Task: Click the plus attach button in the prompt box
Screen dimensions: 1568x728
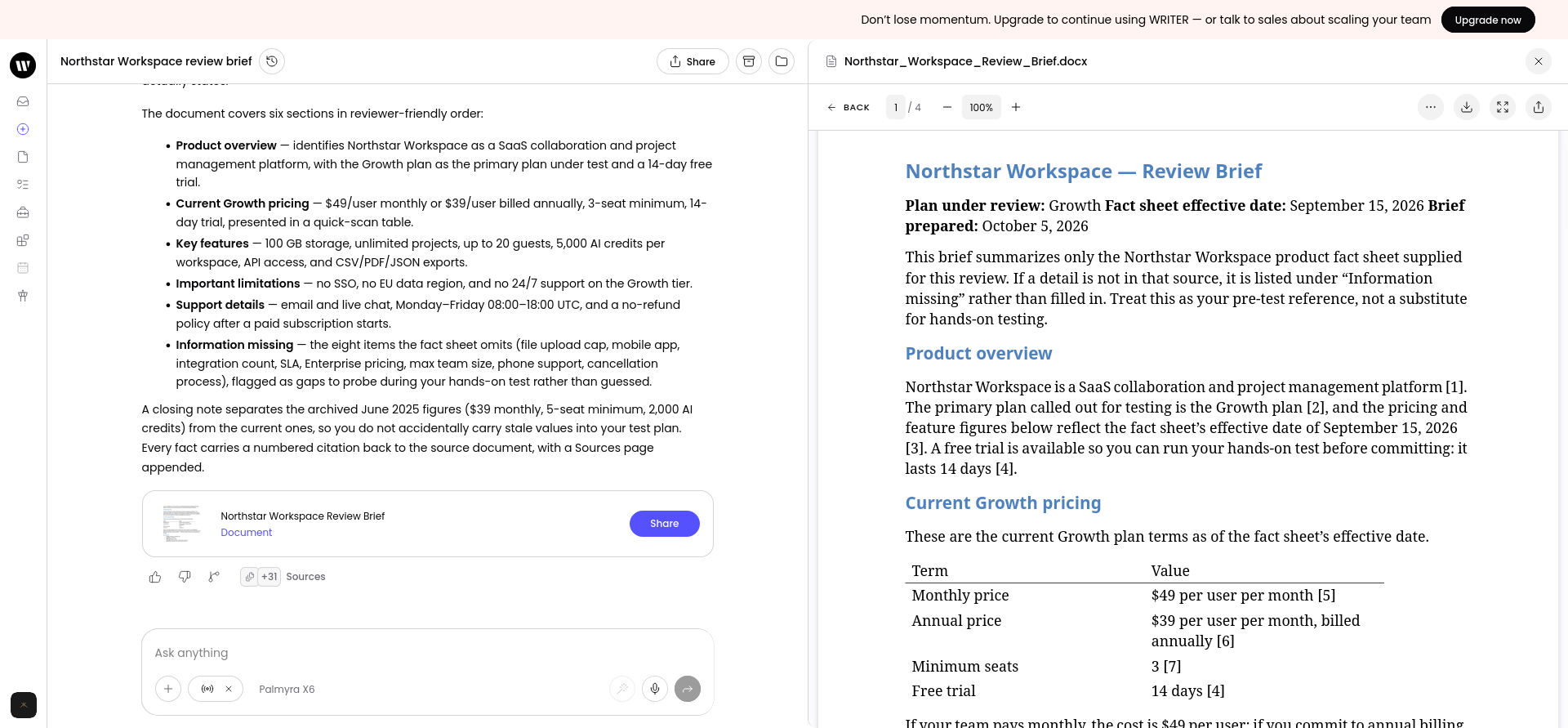Action: click(x=168, y=689)
